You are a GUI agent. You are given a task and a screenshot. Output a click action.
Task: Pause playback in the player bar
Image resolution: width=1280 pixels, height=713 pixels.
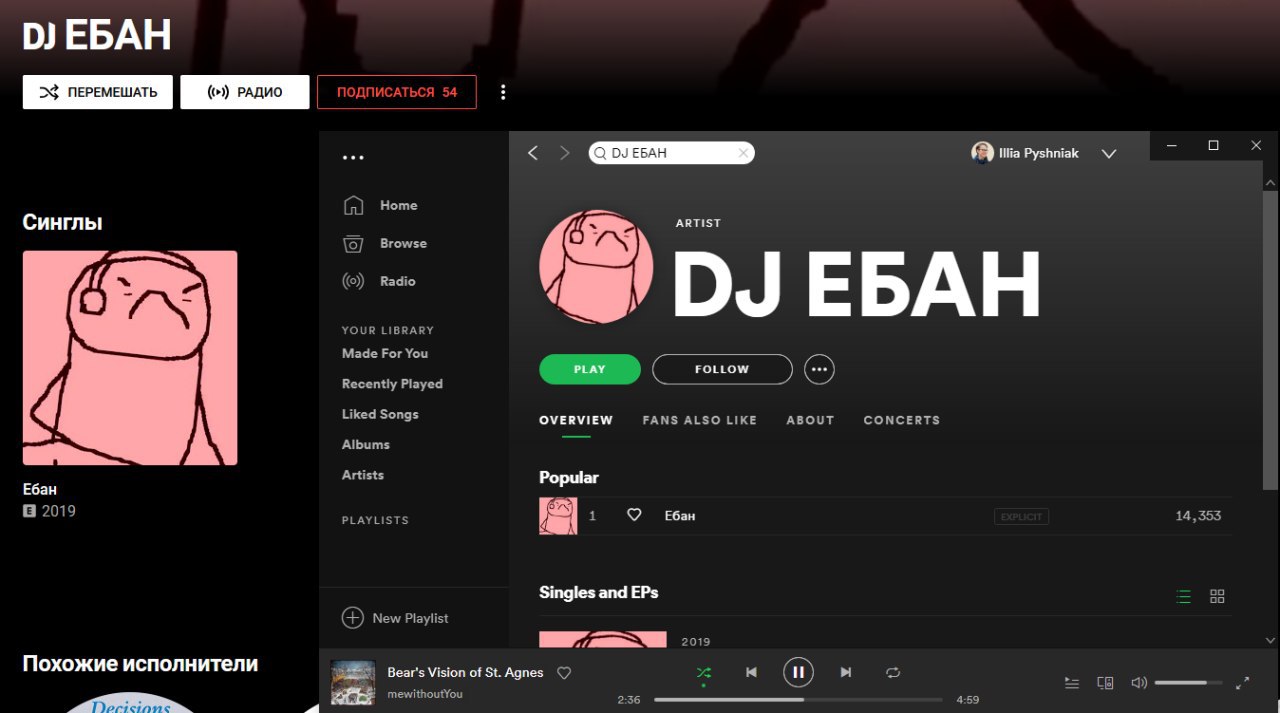[798, 672]
